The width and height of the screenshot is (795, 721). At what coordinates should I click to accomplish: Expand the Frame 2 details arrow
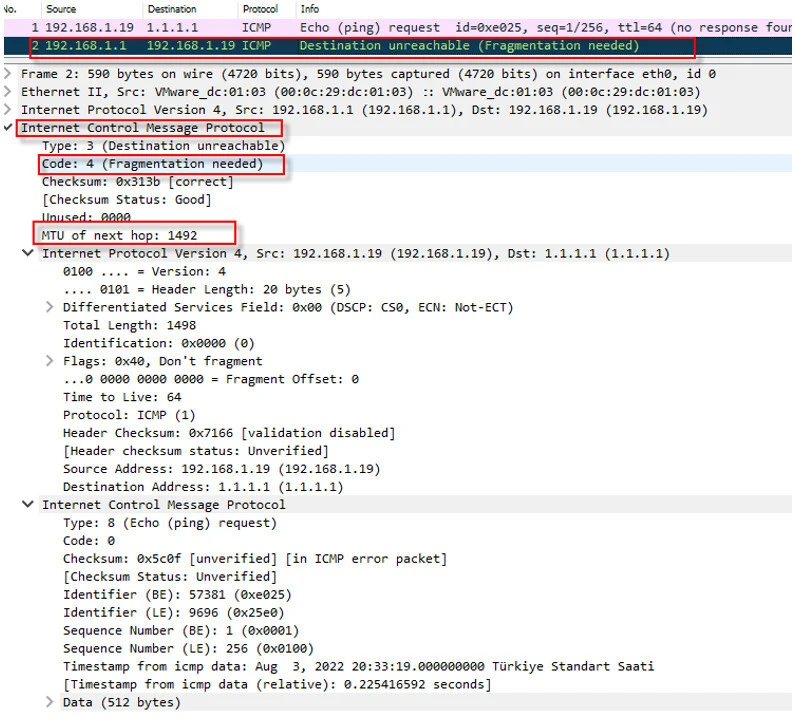coord(9,74)
